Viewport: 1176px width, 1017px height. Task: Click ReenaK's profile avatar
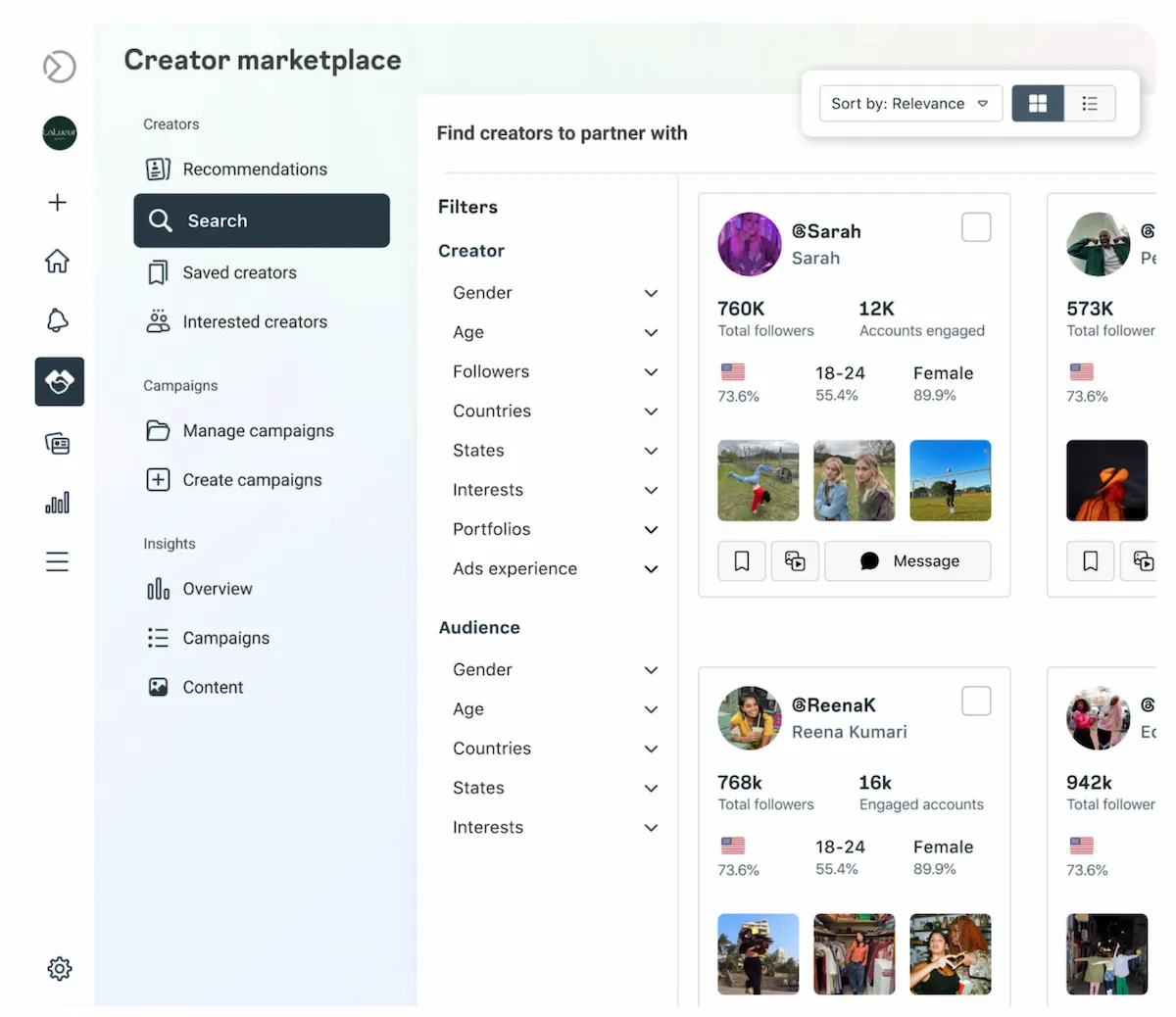(750, 718)
